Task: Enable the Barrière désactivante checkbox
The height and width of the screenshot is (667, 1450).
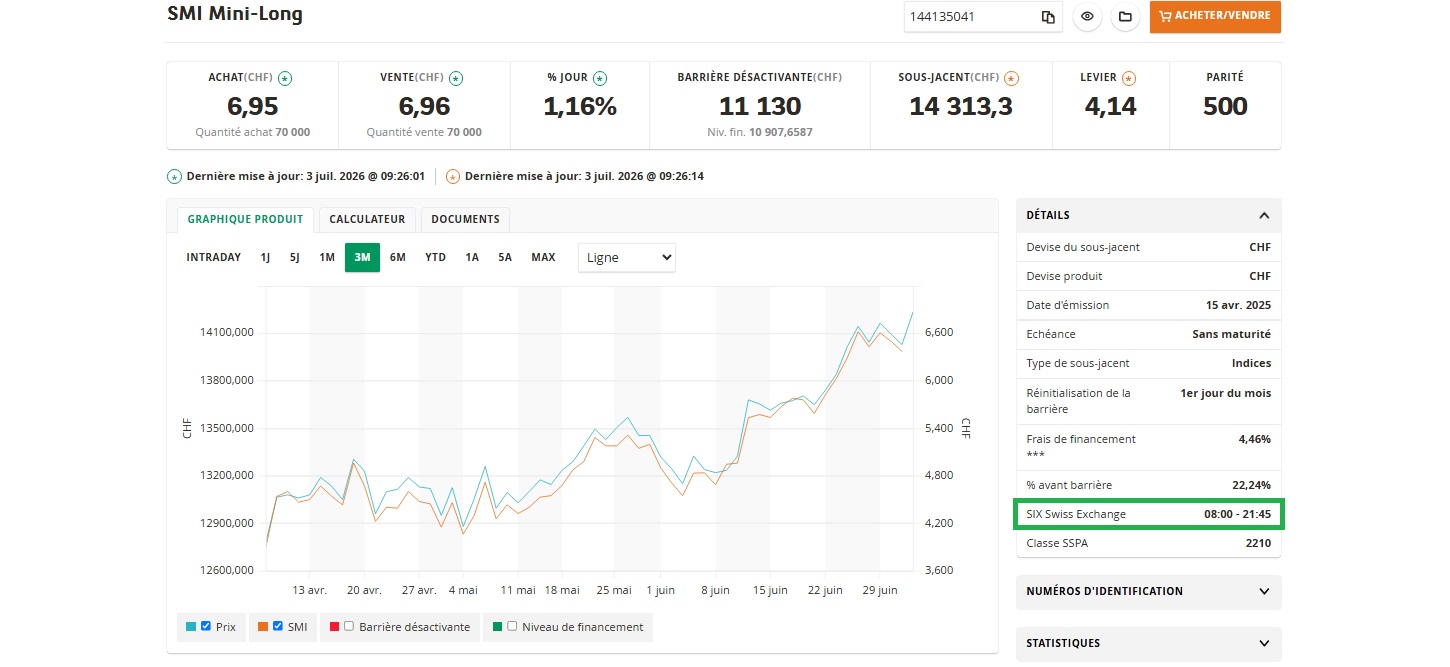Action: tap(349, 626)
